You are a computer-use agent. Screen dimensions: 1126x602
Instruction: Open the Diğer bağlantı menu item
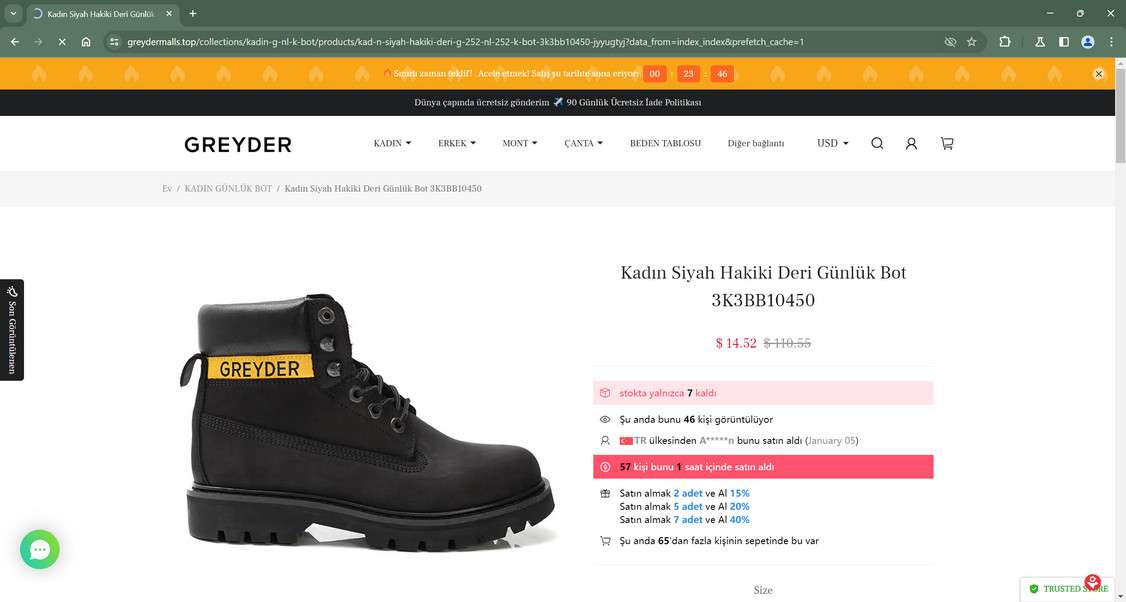[x=755, y=143]
